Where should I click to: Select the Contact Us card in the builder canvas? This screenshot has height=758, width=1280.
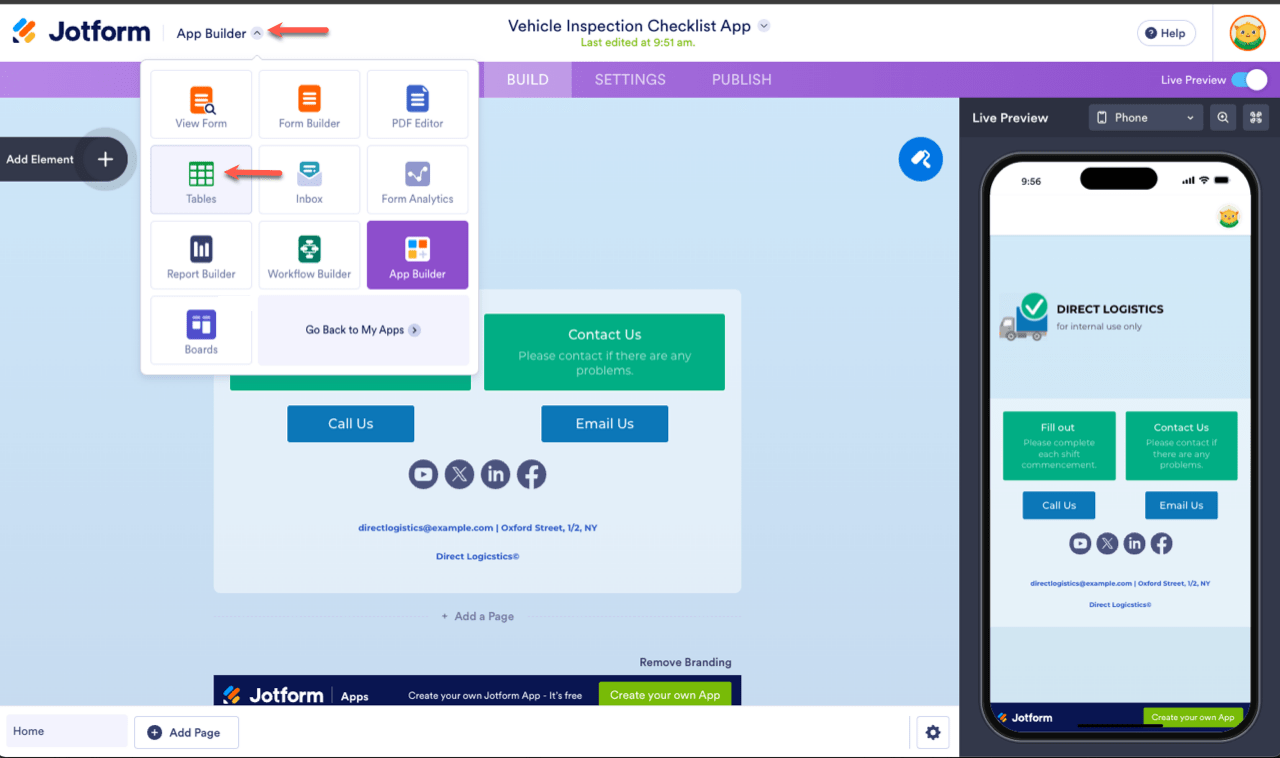(x=605, y=352)
